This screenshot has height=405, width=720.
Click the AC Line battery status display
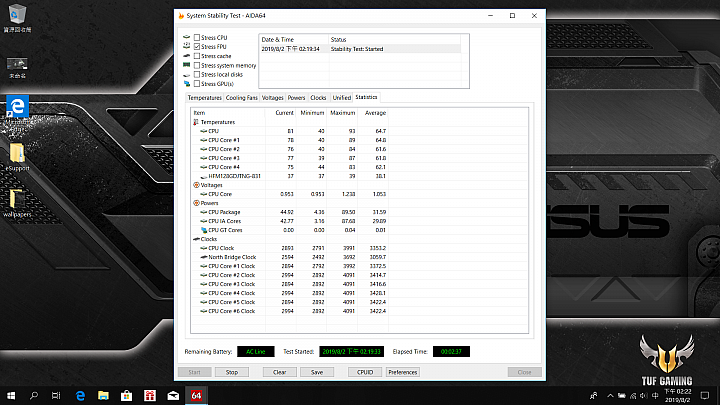point(256,352)
